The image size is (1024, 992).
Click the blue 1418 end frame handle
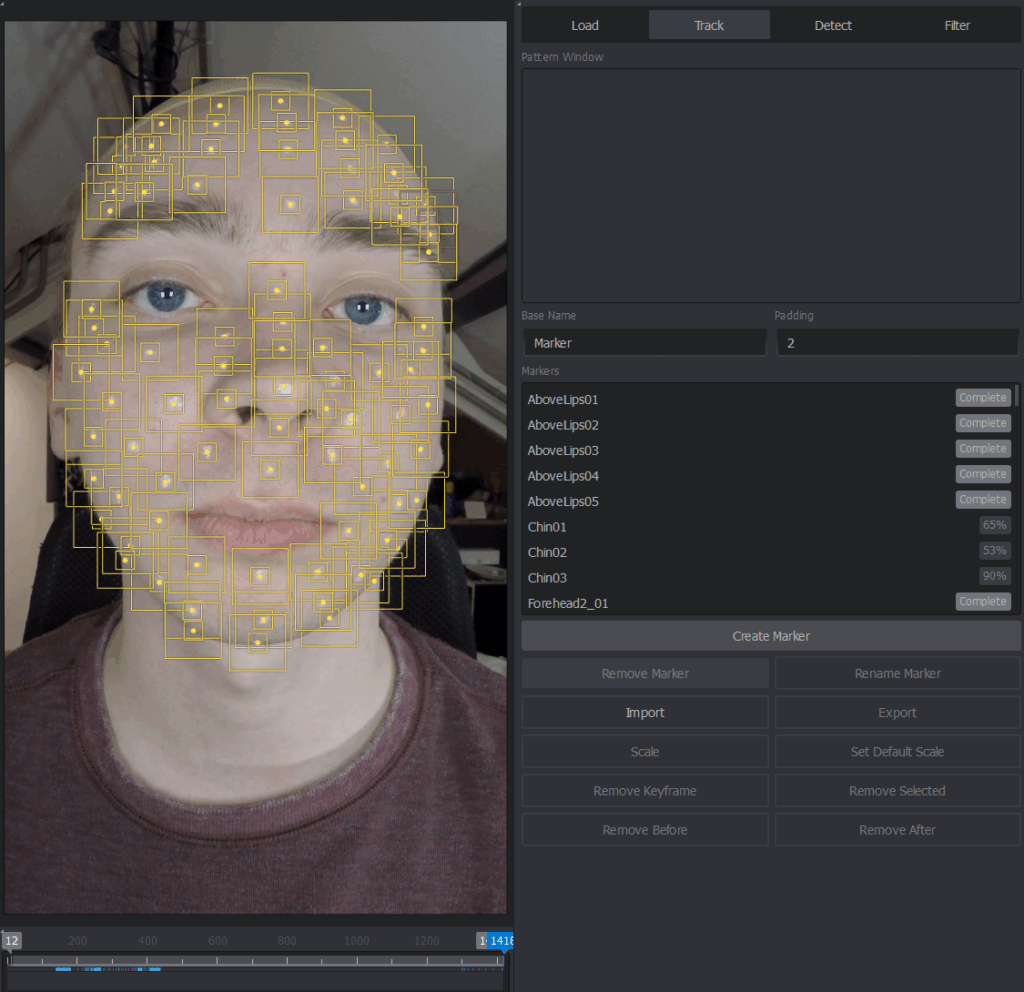coord(502,941)
